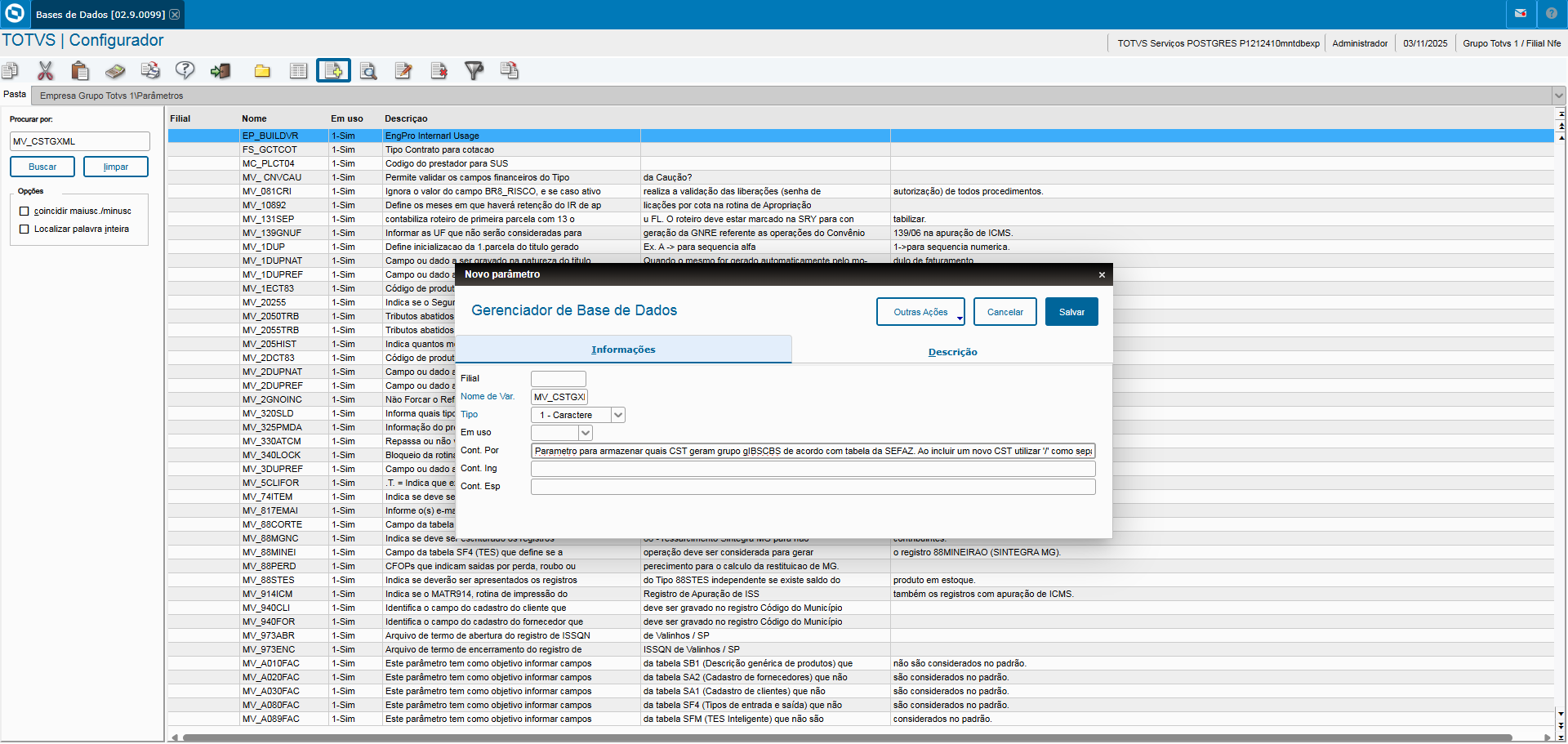Screen dimensions: 1568x744
Task: Select the MV_914ICM parameter row
Action: (861, 594)
